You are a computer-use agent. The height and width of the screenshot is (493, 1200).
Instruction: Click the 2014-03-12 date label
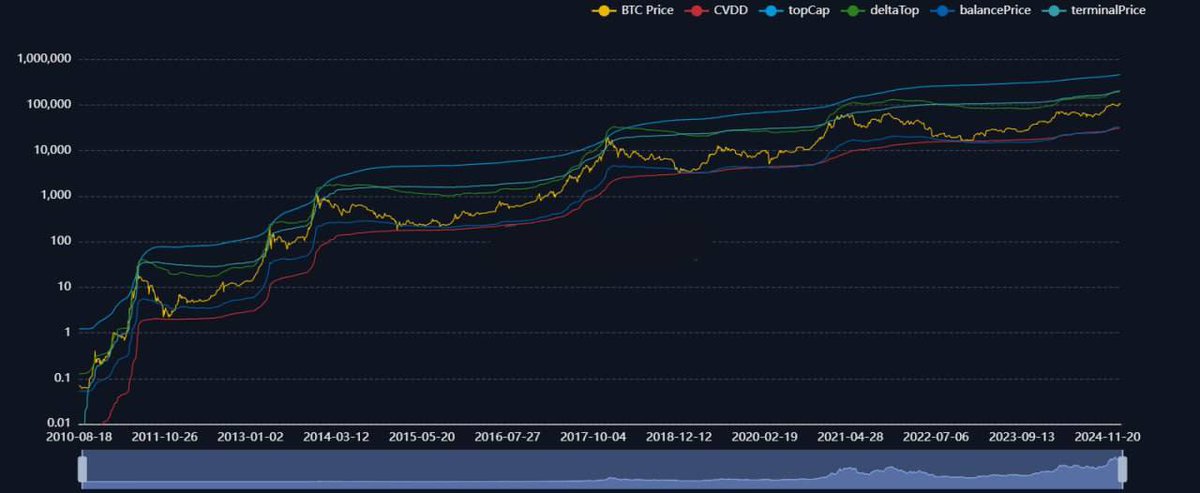[x=336, y=437]
